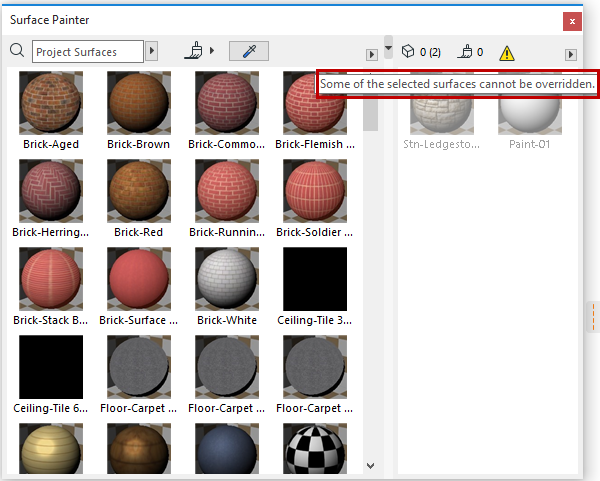Open the Project Surfaces arrow menu
The height and width of the screenshot is (481, 600).
click(152, 51)
